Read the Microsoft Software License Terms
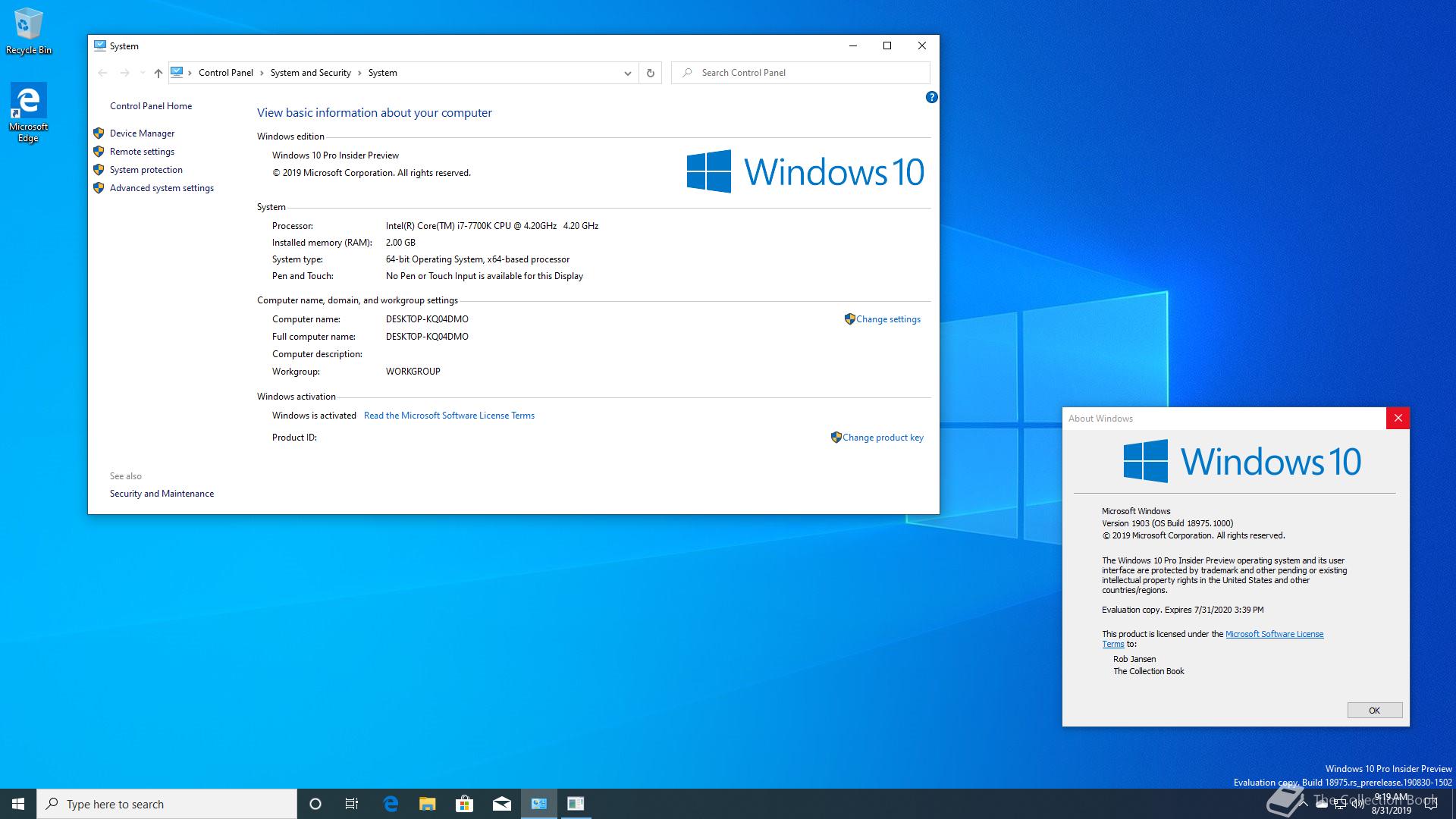 click(x=449, y=416)
